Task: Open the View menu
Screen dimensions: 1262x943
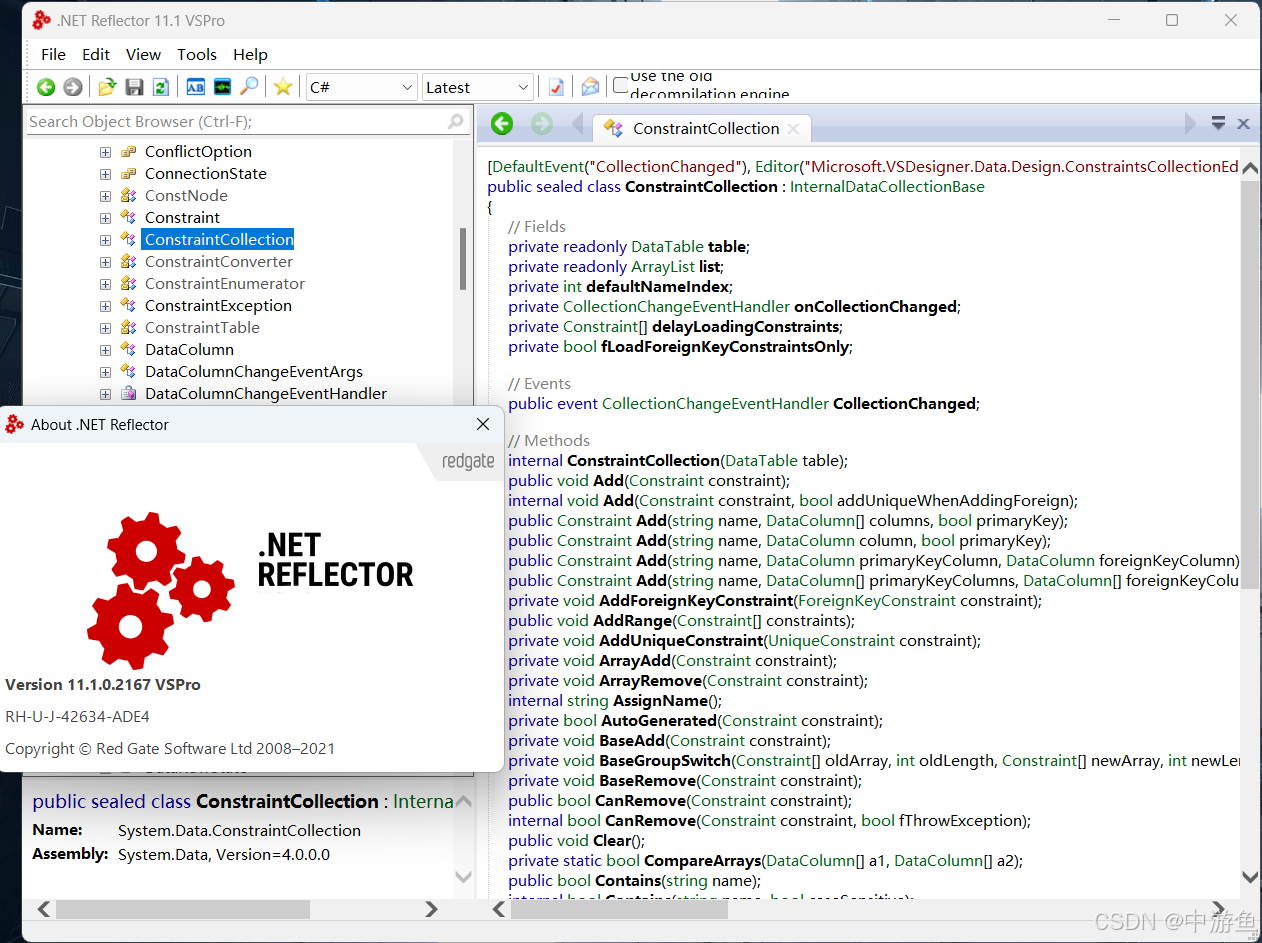Action: coord(143,54)
